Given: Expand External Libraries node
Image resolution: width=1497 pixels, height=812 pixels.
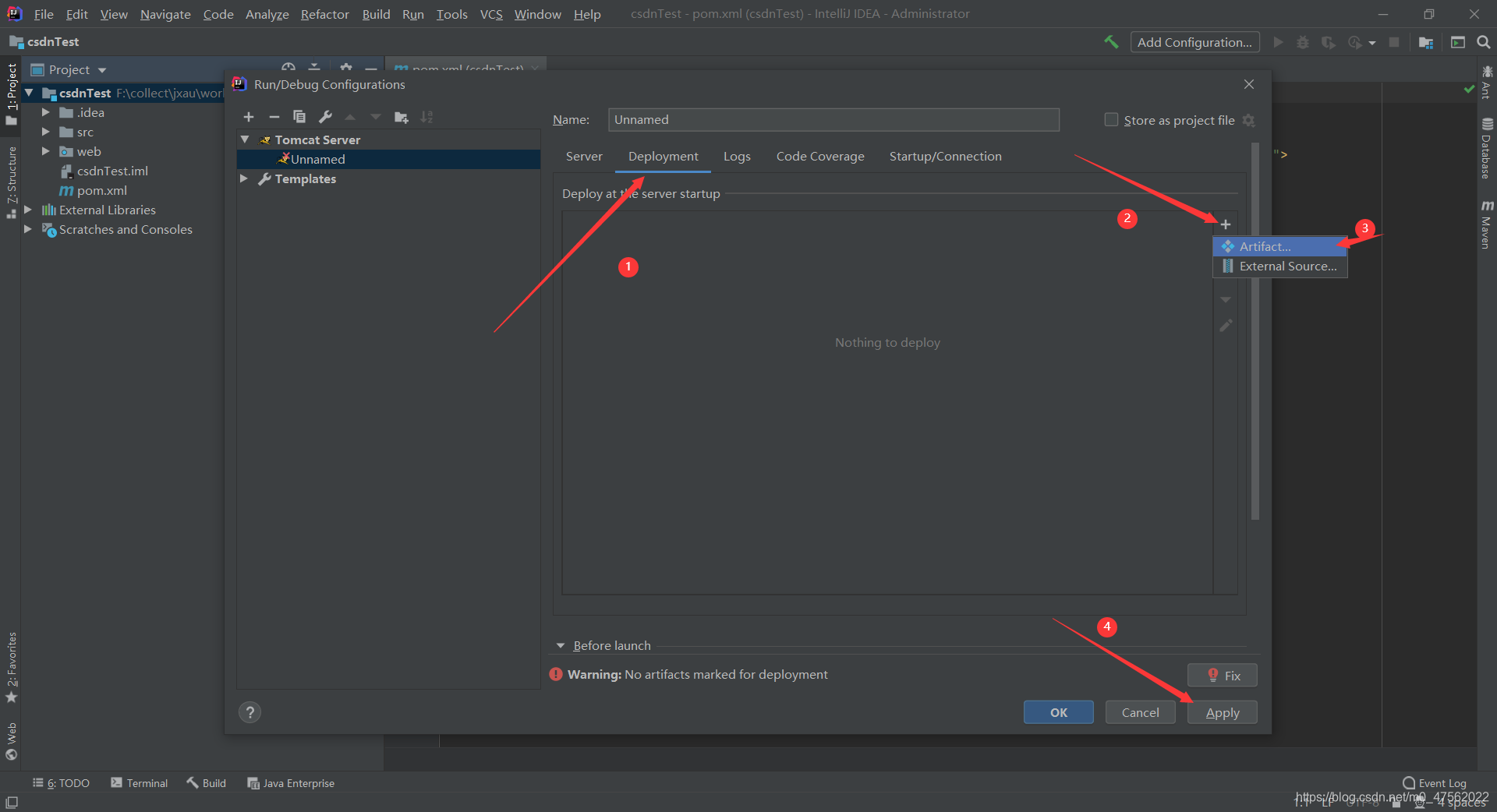Looking at the screenshot, I should pos(28,210).
